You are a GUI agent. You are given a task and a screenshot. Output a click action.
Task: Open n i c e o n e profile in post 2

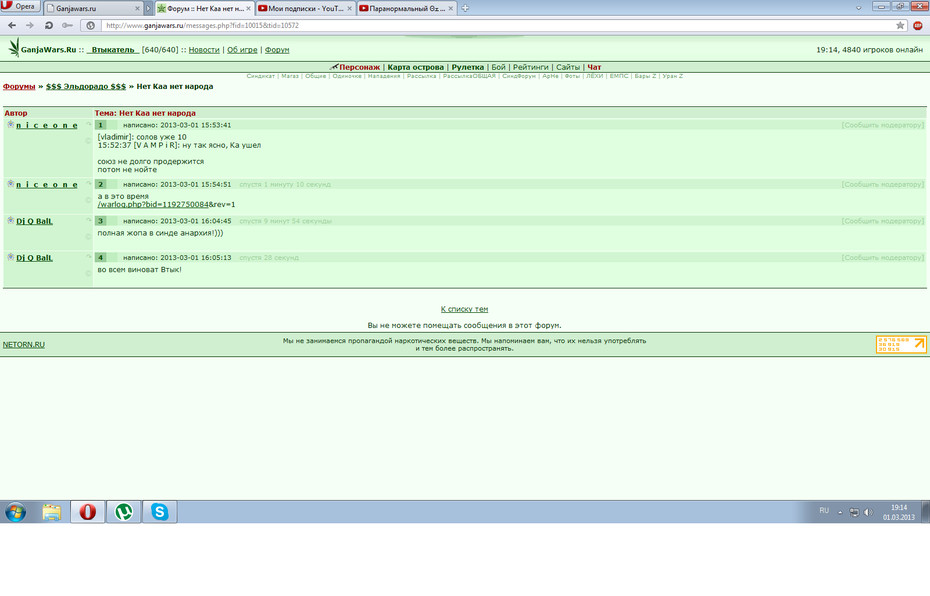click(x=47, y=184)
